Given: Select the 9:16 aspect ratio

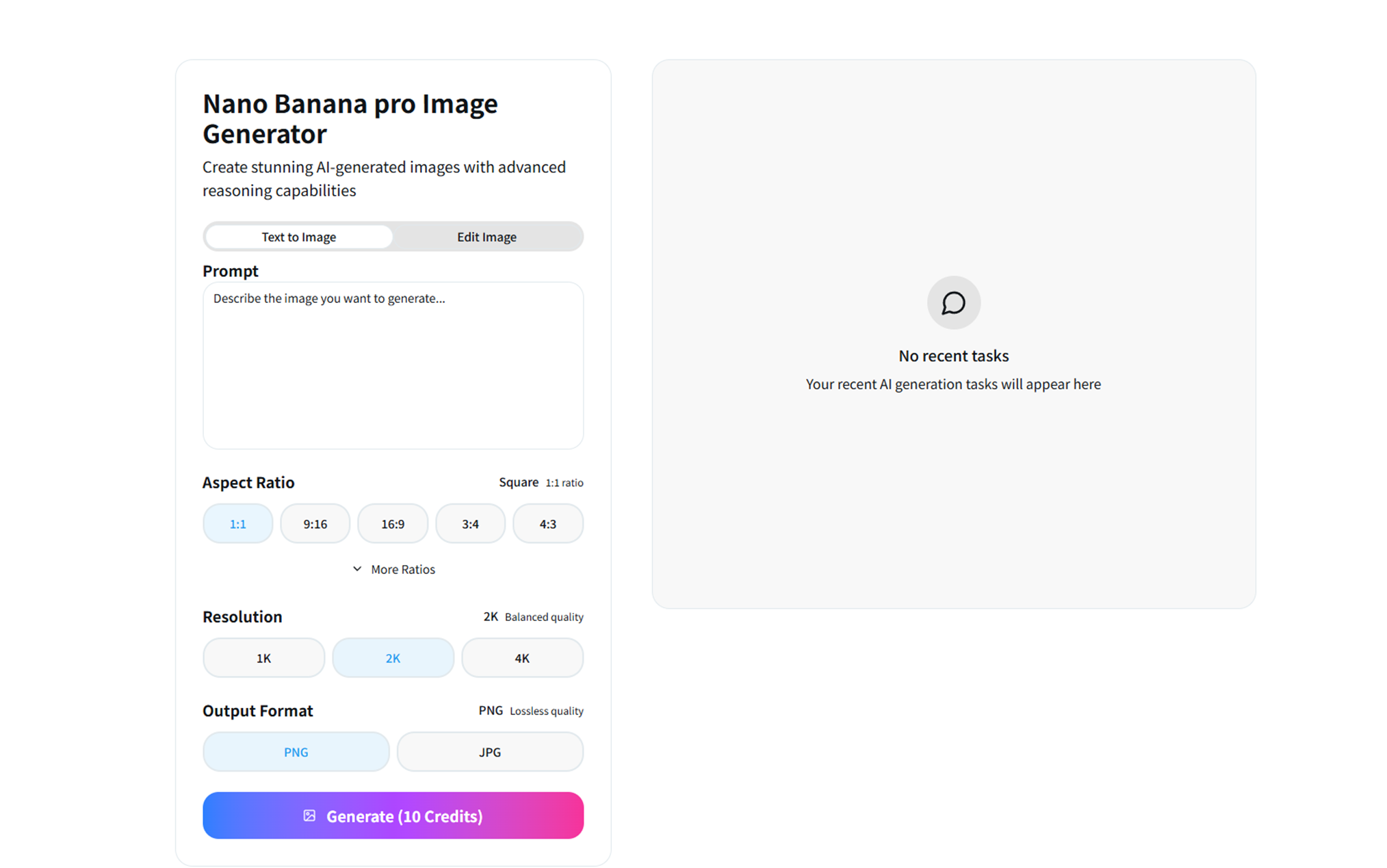Looking at the screenshot, I should pos(315,523).
